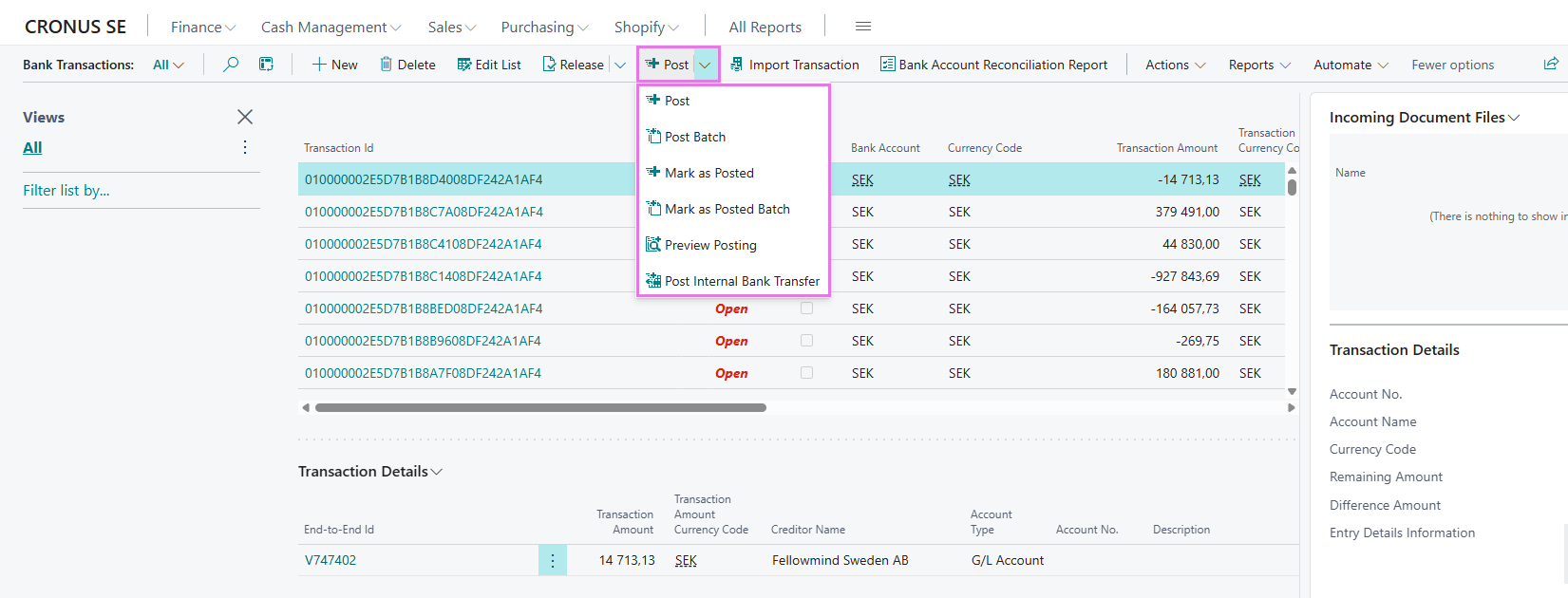
Task: Expand the Finance navigation menu
Action: (203, 27)
